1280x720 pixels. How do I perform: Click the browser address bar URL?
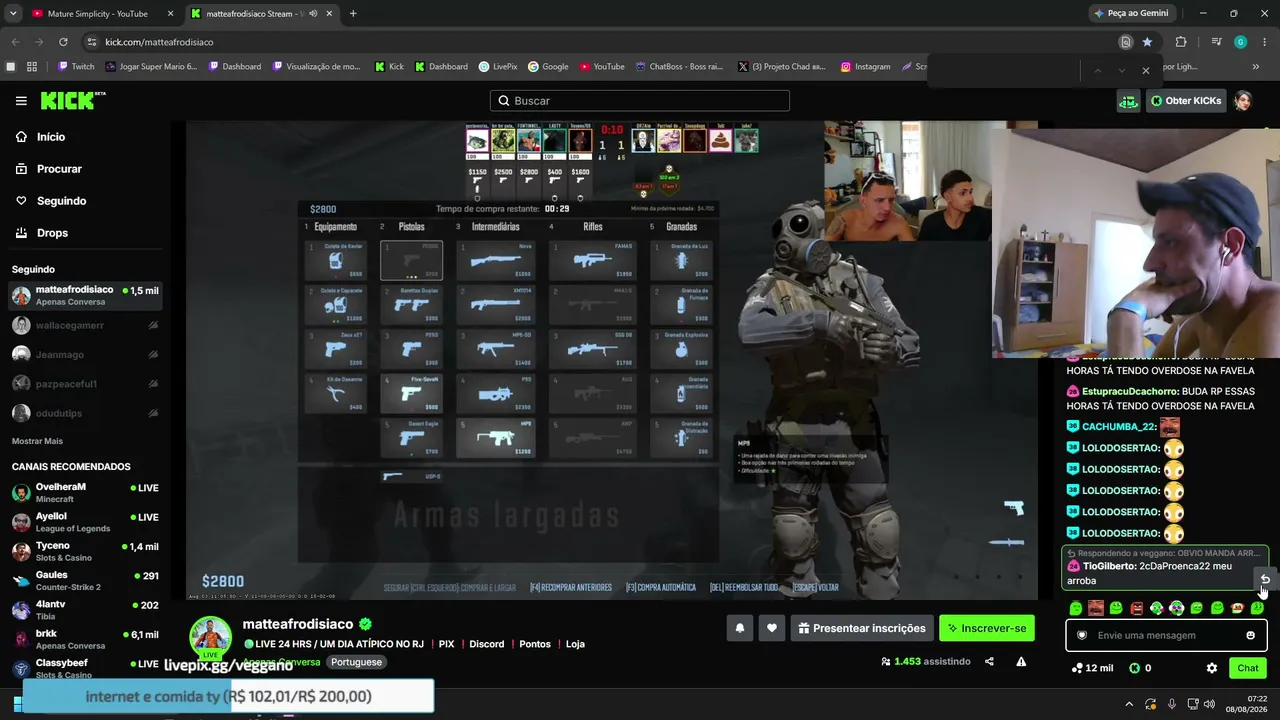(159, 42)
